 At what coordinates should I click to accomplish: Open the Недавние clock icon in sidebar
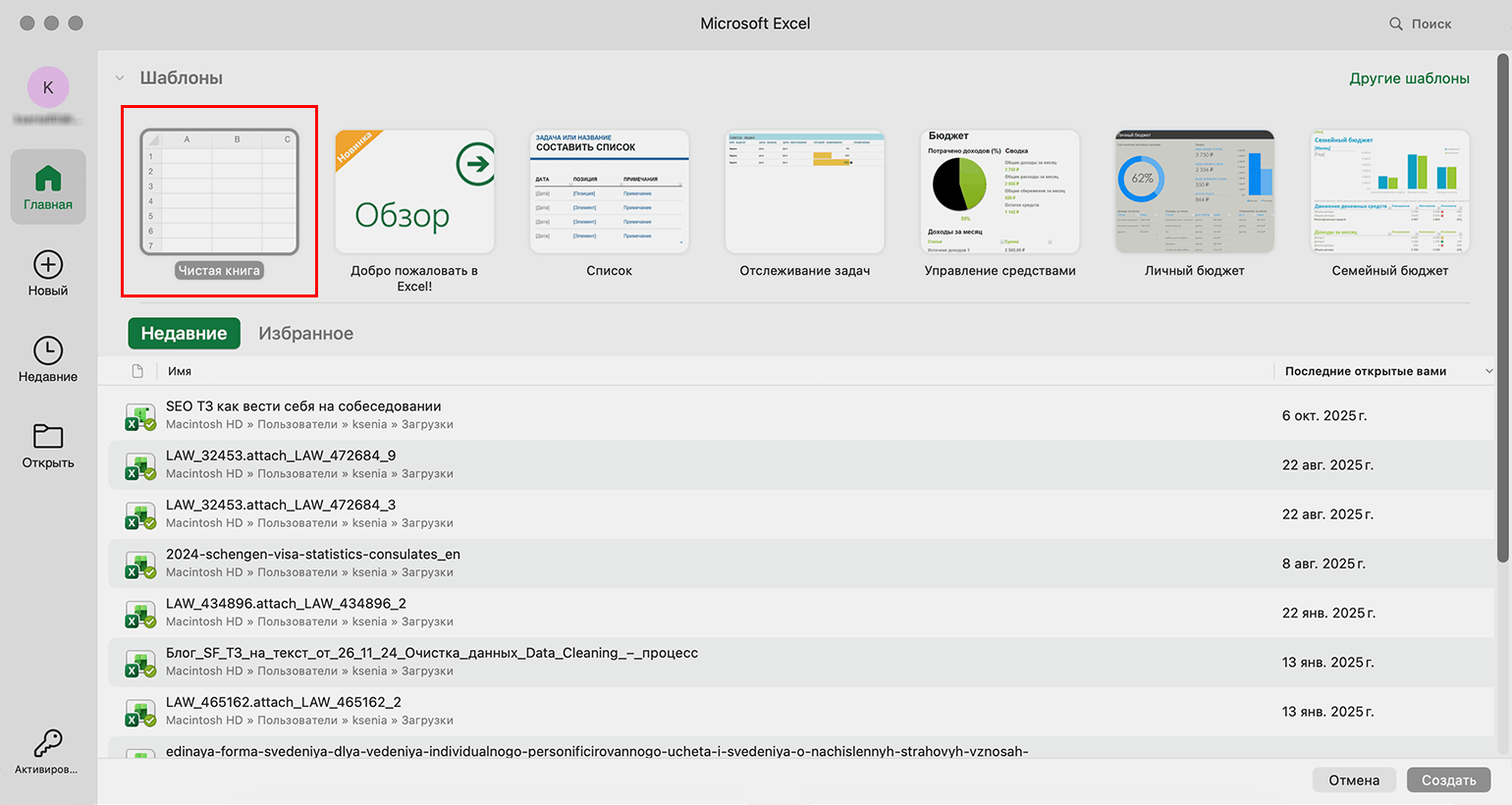(x=48, y=350)
